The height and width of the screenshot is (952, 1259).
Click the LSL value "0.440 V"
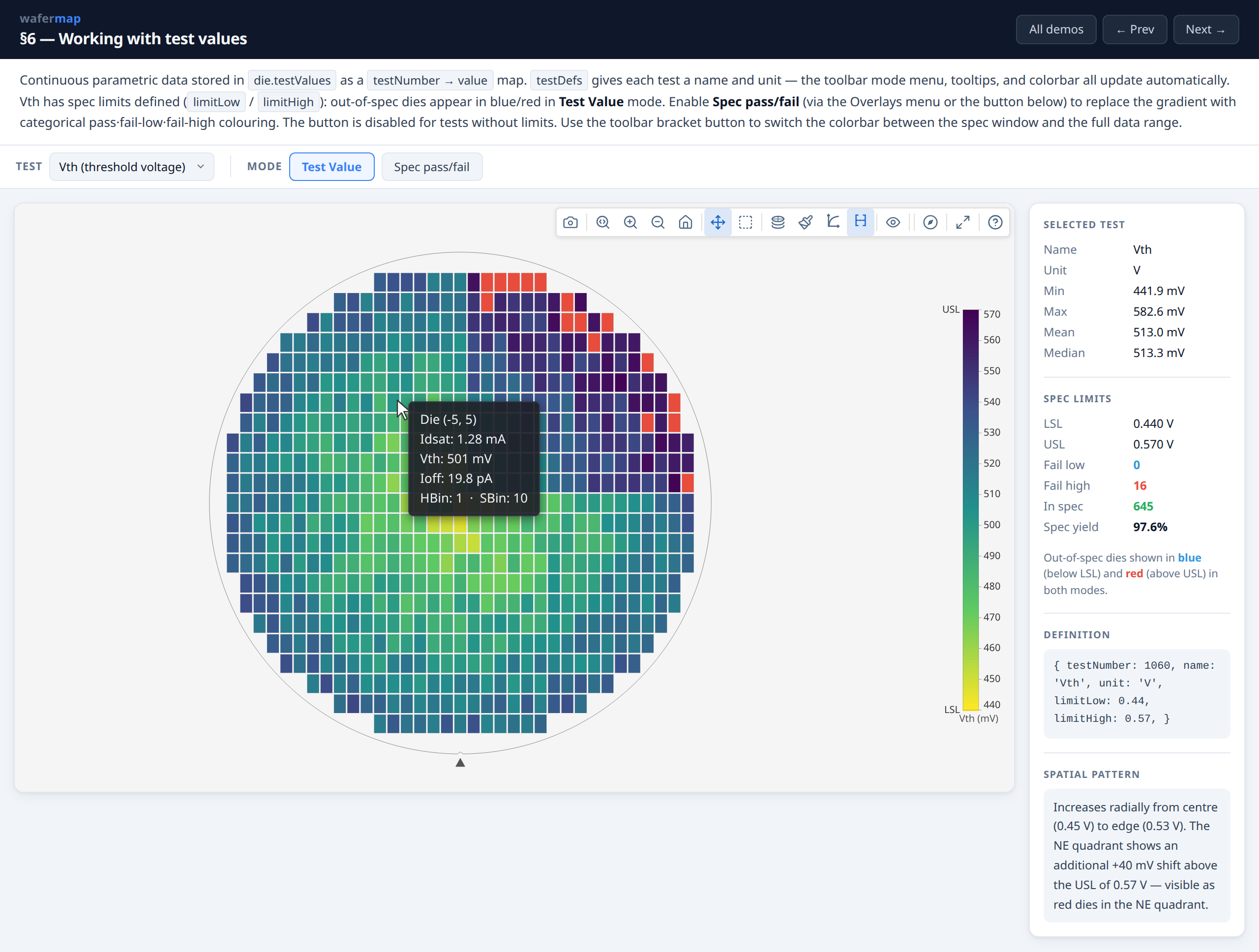(1153, 424)
